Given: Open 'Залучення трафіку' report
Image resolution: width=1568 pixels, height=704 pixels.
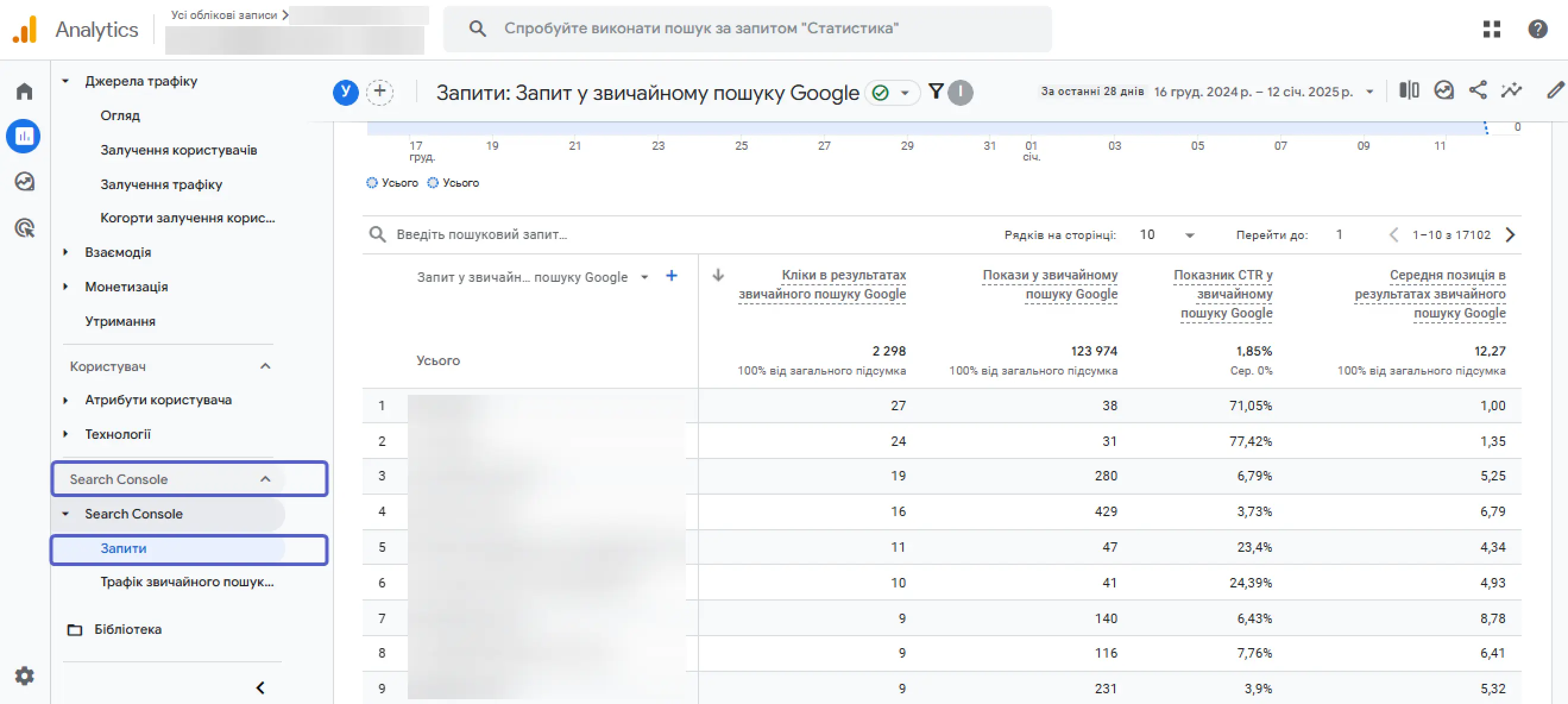Looking at the screenshot, I should [x=161, y=184].
